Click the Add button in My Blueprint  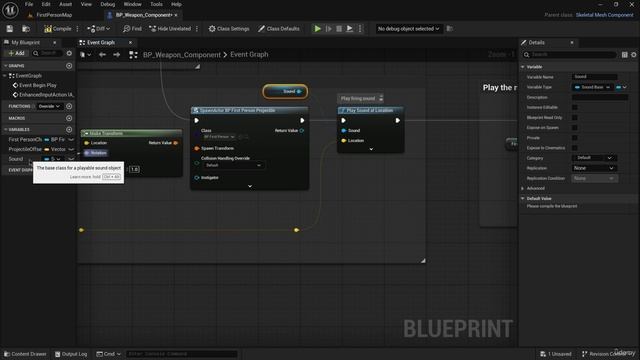pyautogui.click(x=17, y=53)
